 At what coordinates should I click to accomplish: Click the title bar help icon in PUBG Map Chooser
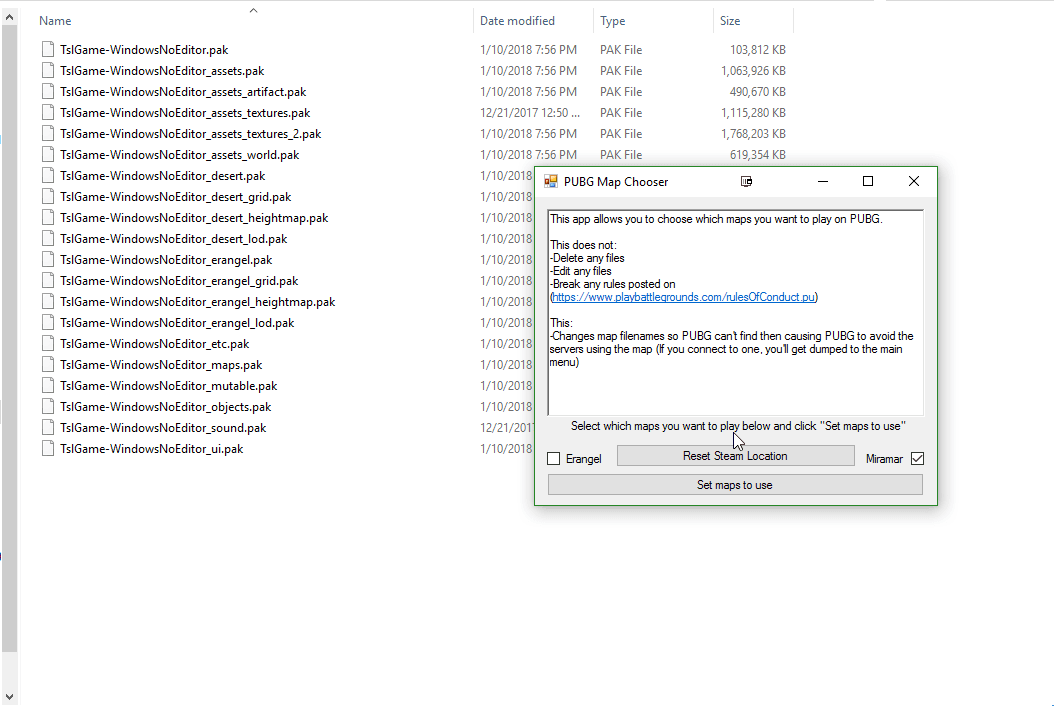coord(746,182)
